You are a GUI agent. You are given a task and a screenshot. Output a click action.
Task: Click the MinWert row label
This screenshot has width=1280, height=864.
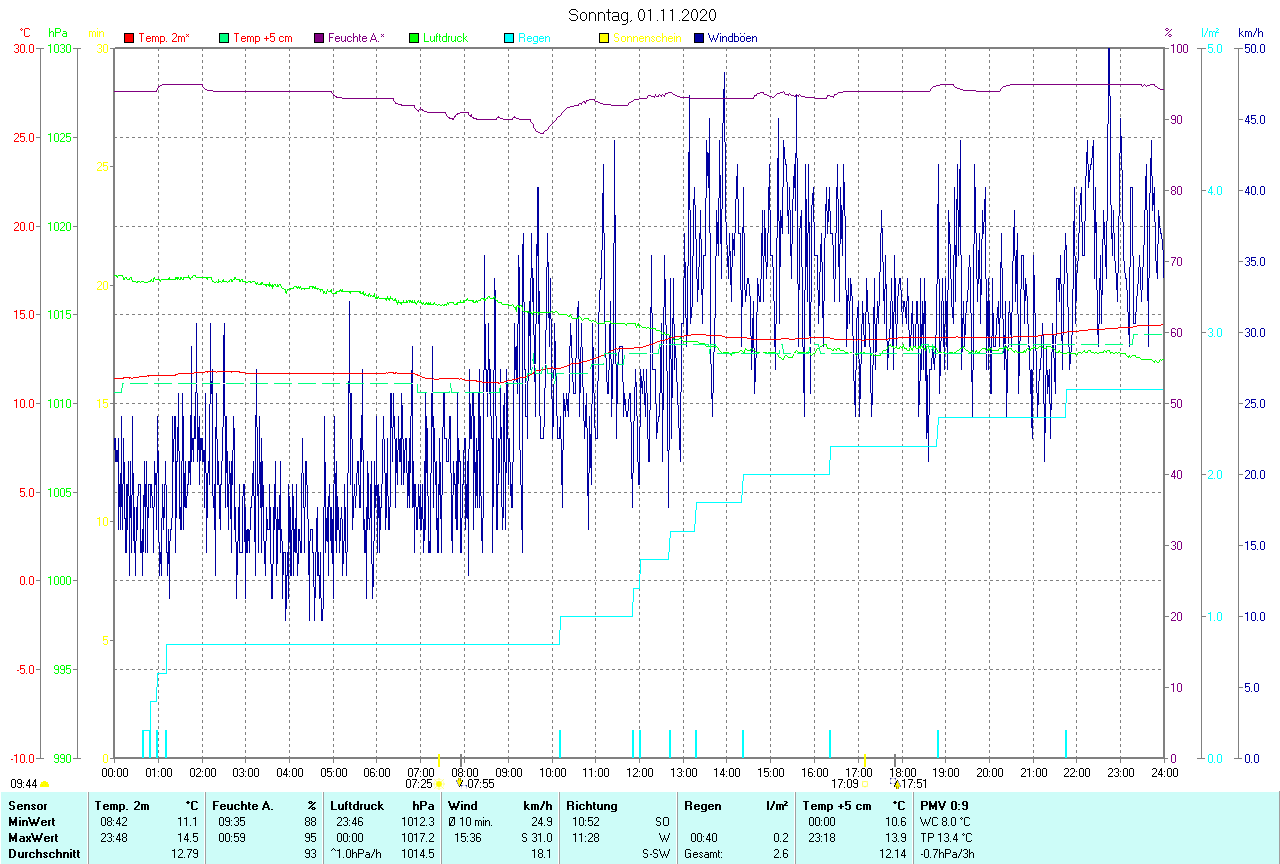(31, 822)
